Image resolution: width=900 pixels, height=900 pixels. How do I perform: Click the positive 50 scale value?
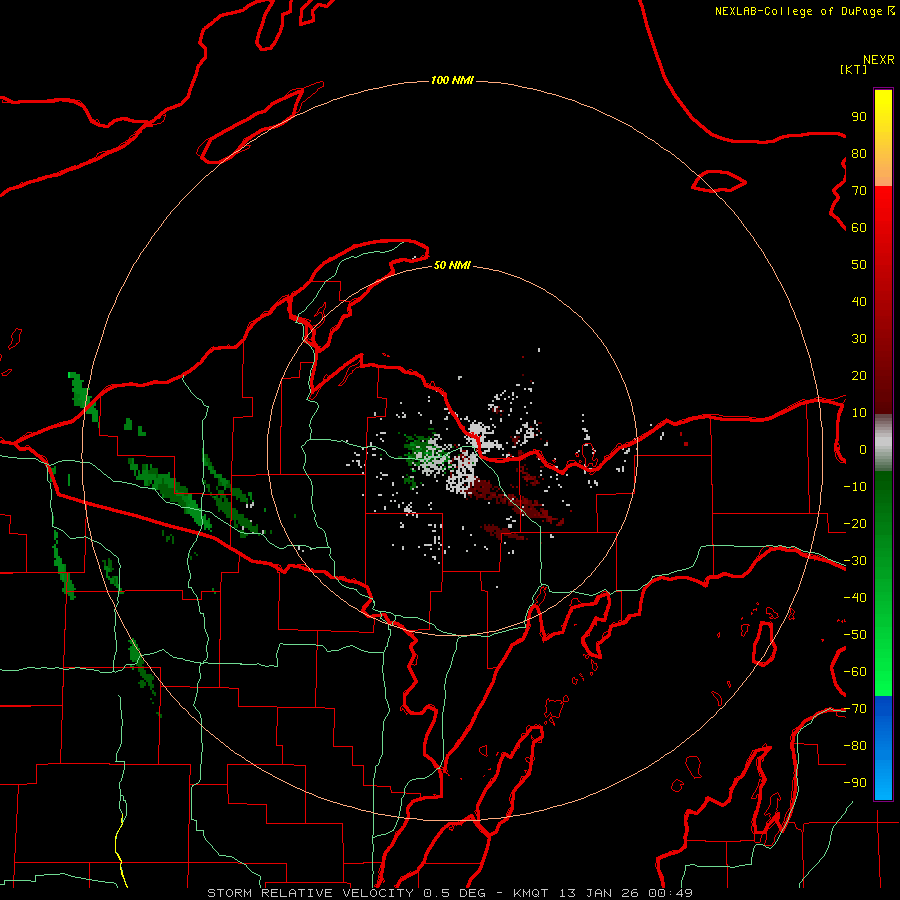[x=859, y=265]
